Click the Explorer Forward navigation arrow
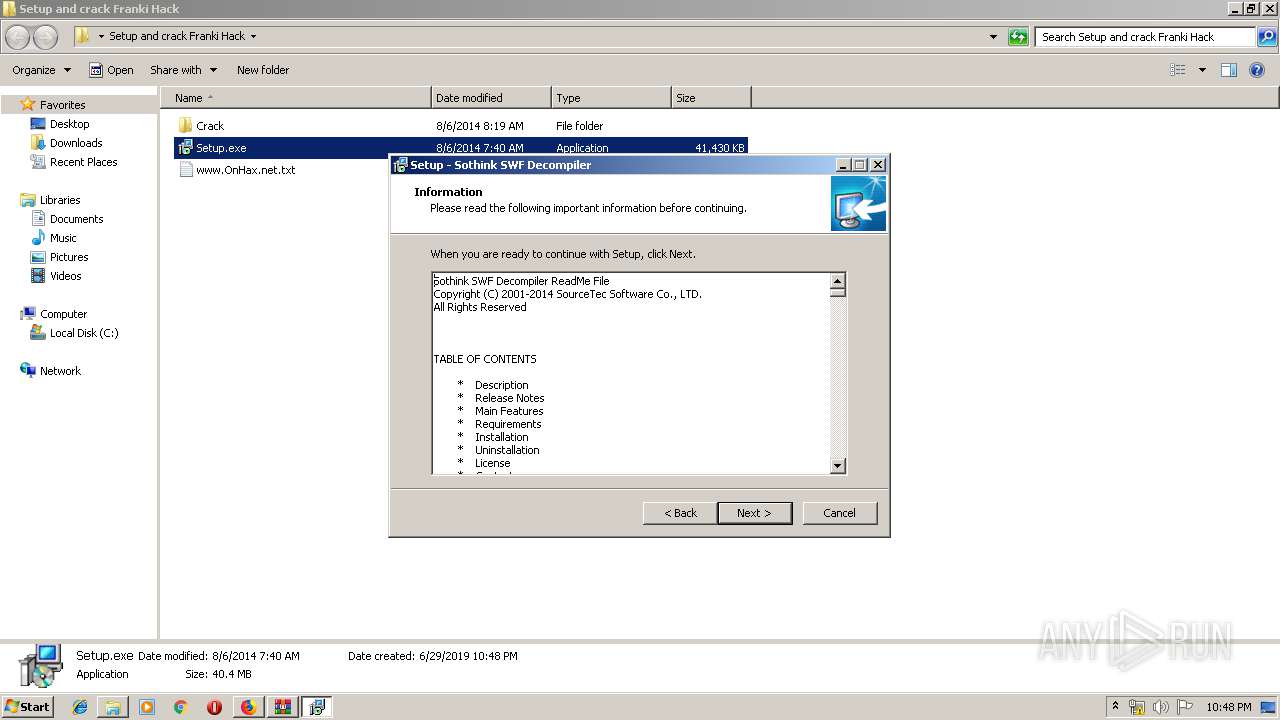 click(x=46, y=37)
